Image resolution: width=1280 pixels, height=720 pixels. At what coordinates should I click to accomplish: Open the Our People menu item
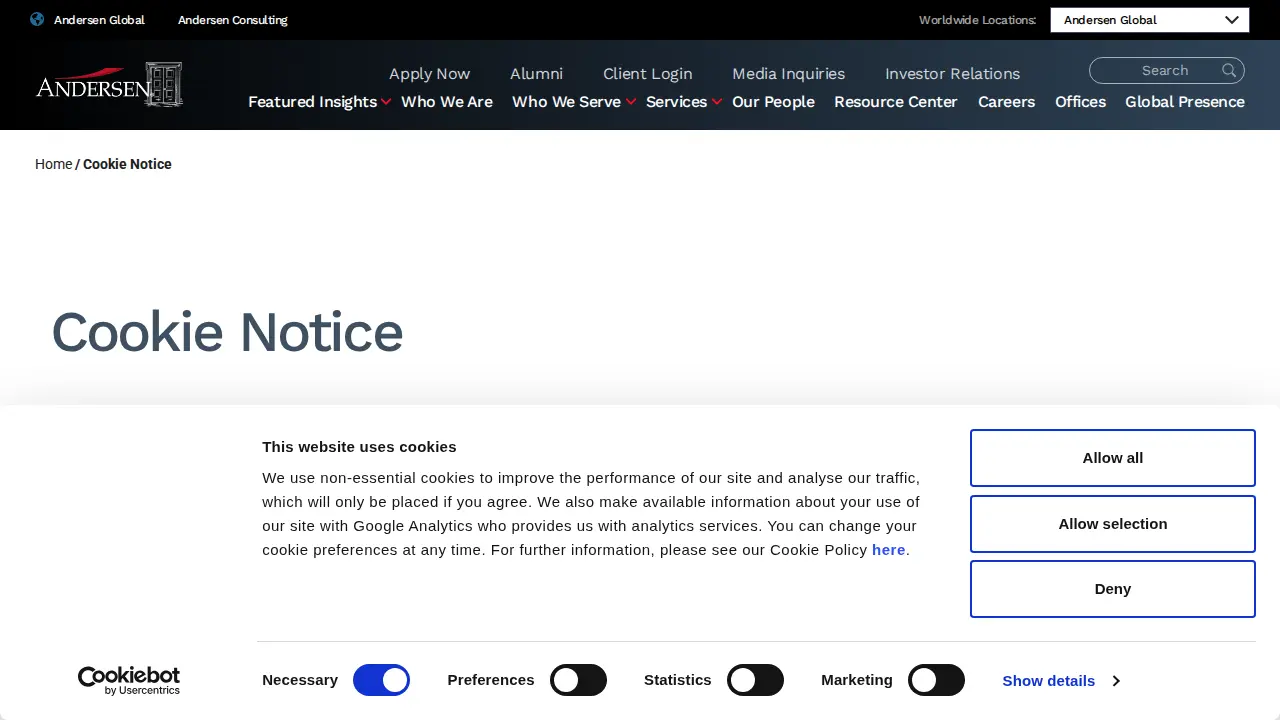coord(773,102)
